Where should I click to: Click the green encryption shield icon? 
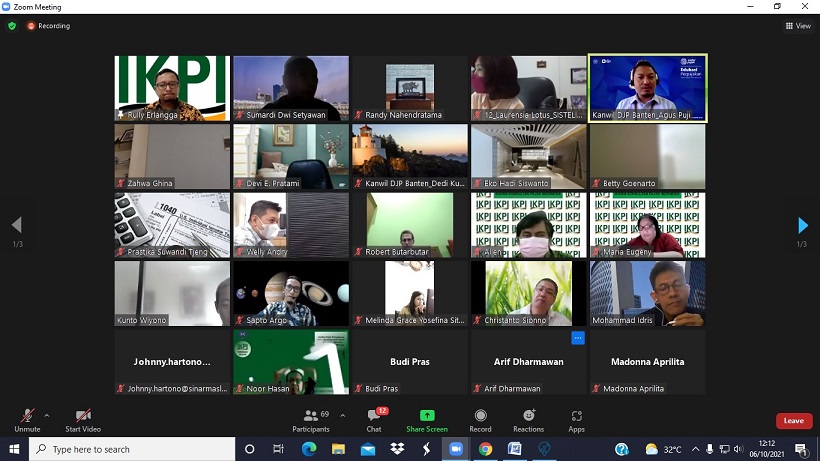12,26
